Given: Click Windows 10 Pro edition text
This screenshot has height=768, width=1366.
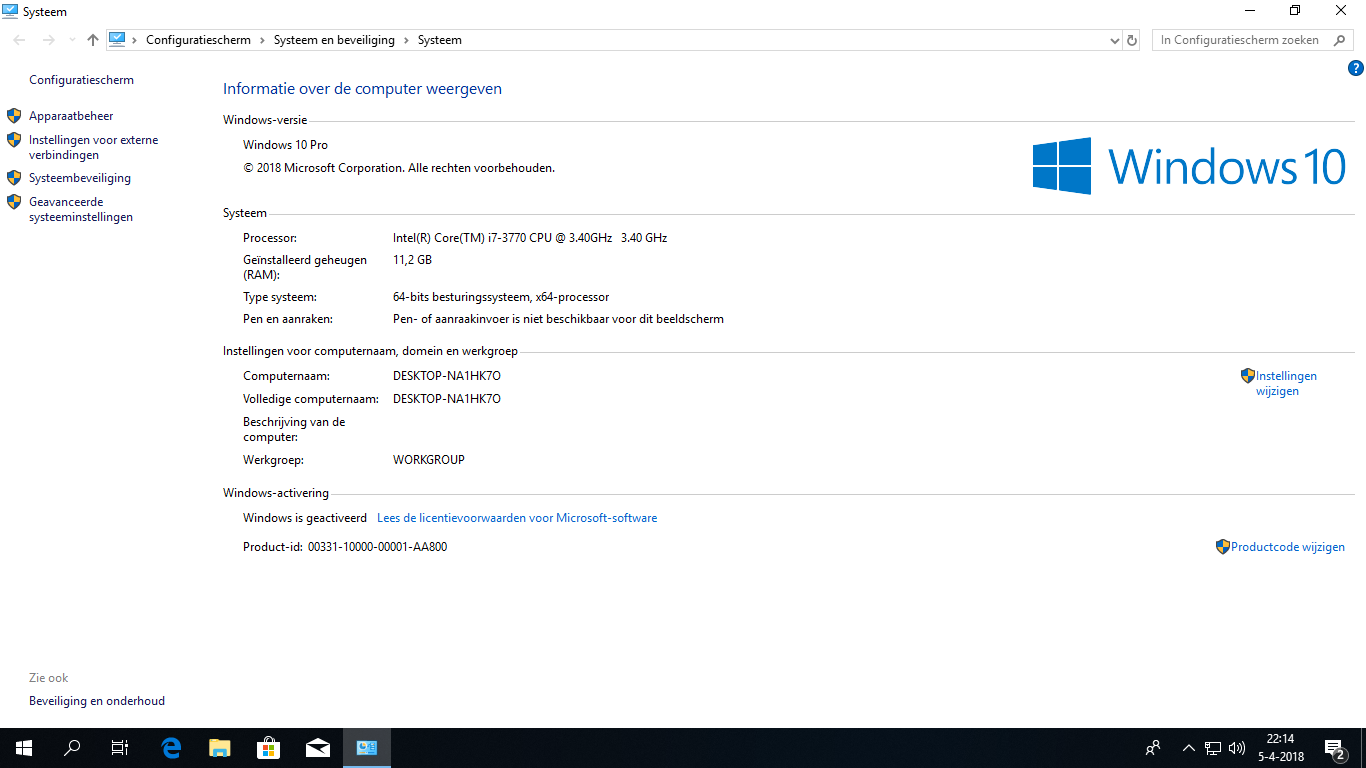Looking at the screenshot, I should coord(285,145).
